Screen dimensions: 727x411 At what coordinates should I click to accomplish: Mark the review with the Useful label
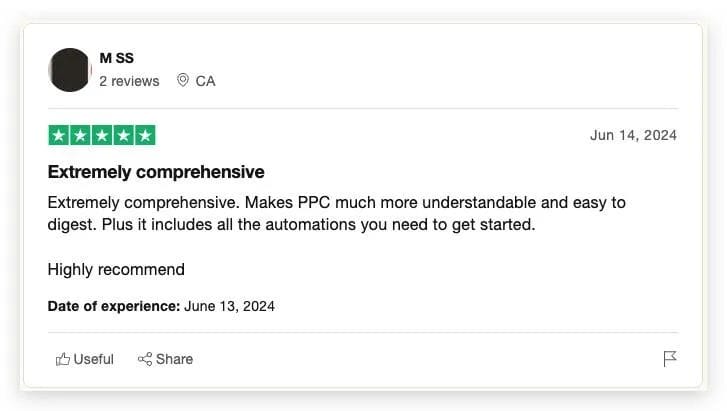tap(94, 359)
